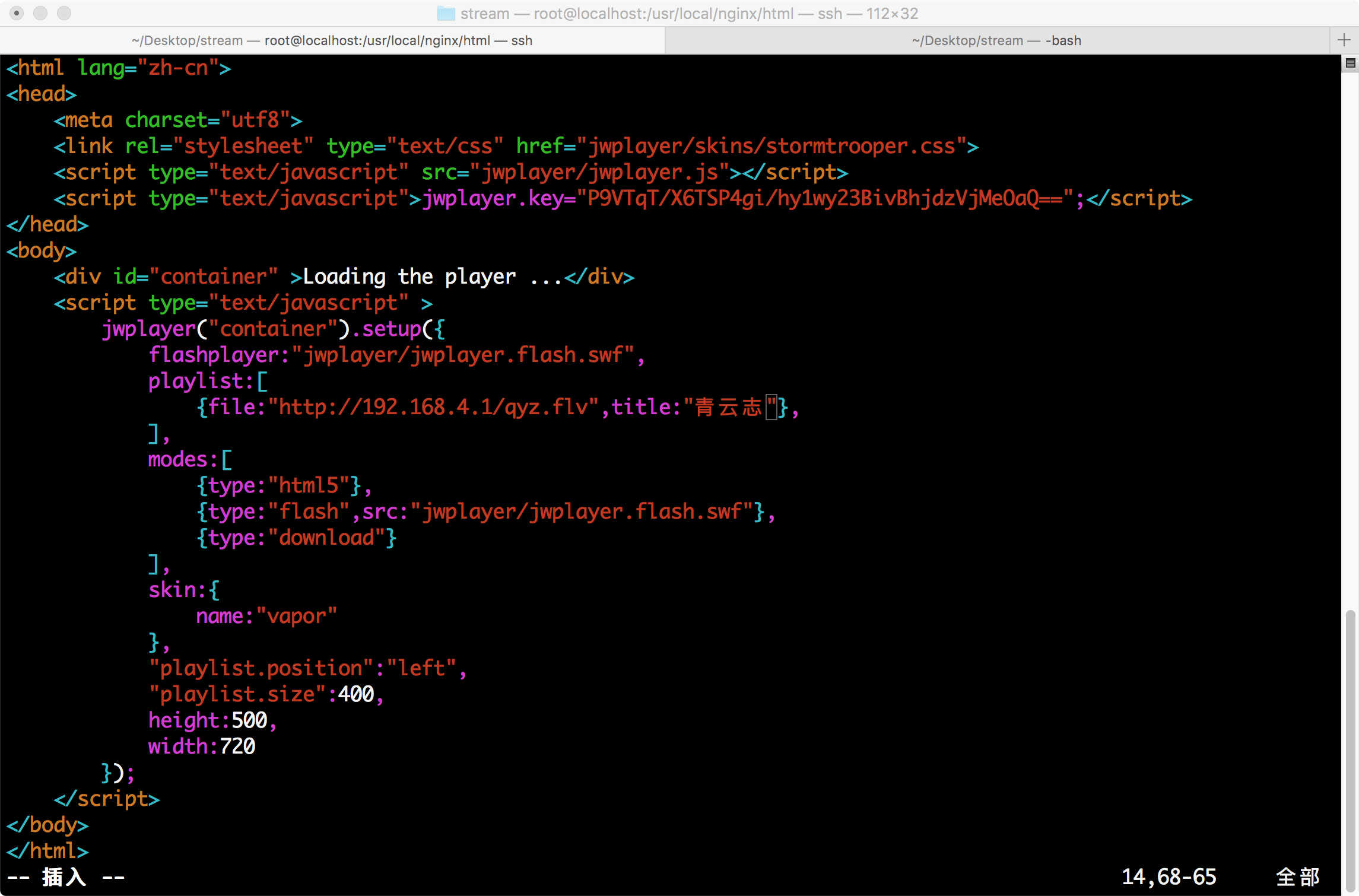Minimize the terminal window

click(x=40, y=13)
